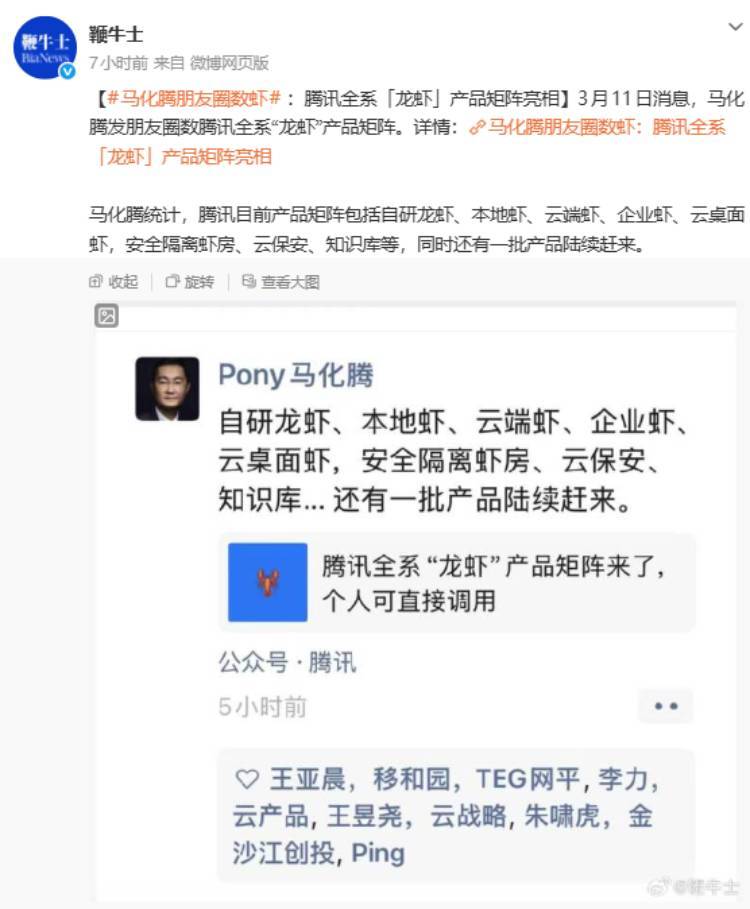Image resolution: width=750 pixels, height=909 pixels.
Task: Open the post options chevron dropdown
Action: coord(735,27)
